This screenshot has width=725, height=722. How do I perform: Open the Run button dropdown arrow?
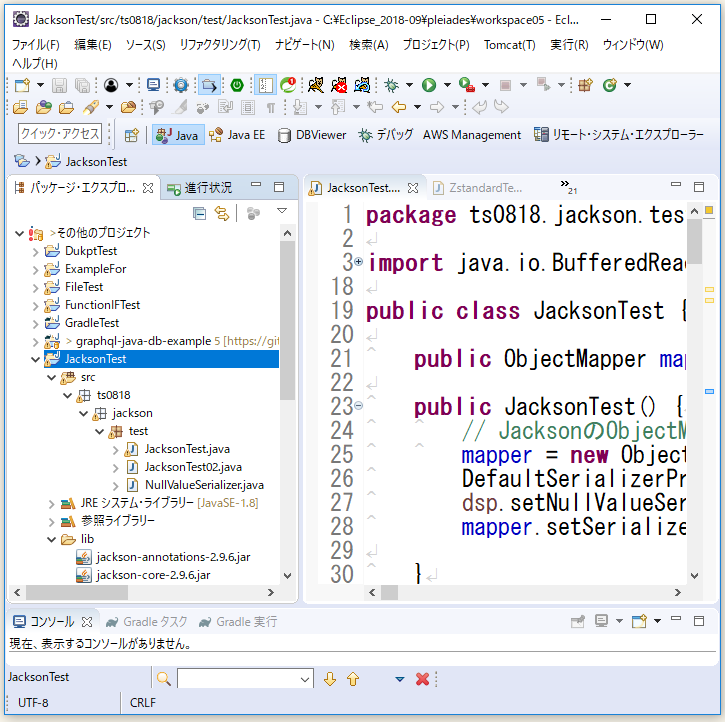click(x=447, y=85)
